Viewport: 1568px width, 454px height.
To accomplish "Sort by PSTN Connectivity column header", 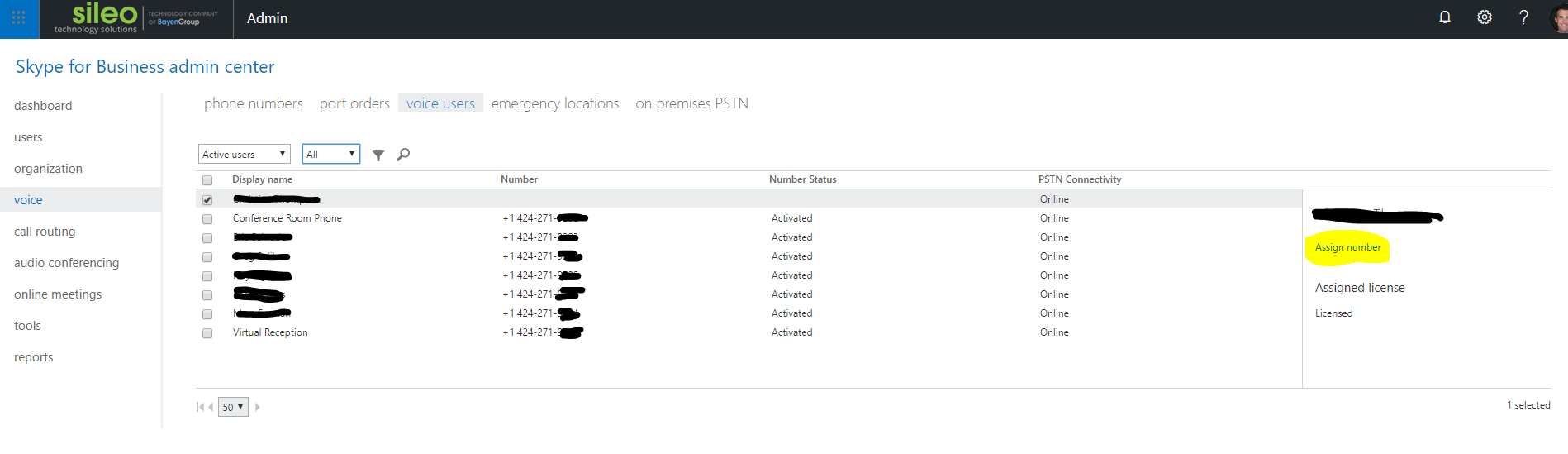I will click(x=1080, y=179).
